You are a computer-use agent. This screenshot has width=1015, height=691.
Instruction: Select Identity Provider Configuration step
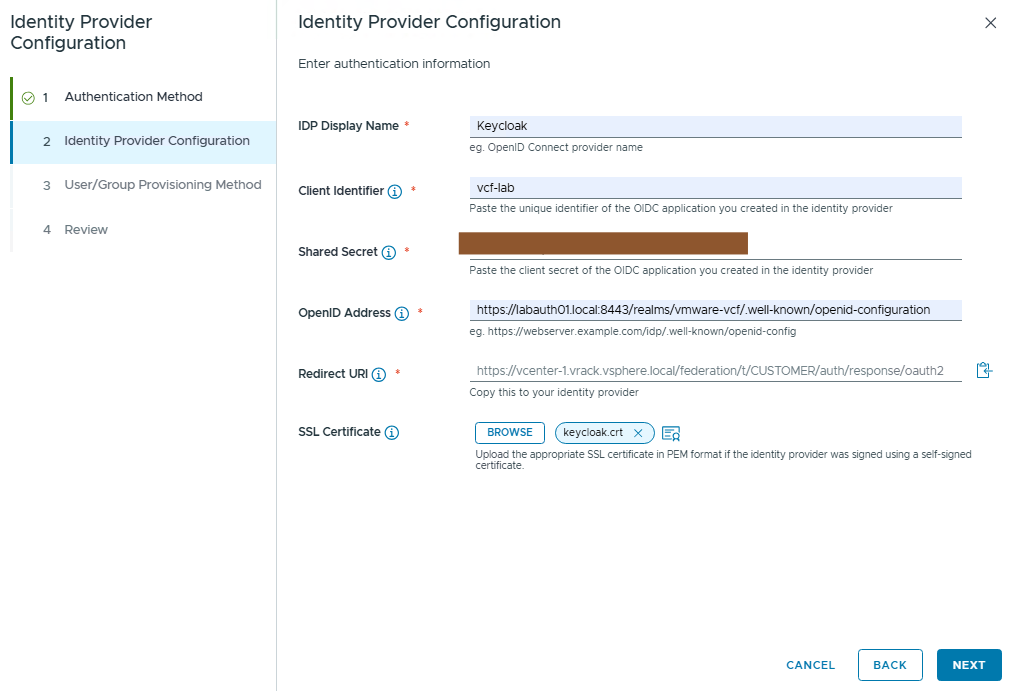click(x=156, y=141)
